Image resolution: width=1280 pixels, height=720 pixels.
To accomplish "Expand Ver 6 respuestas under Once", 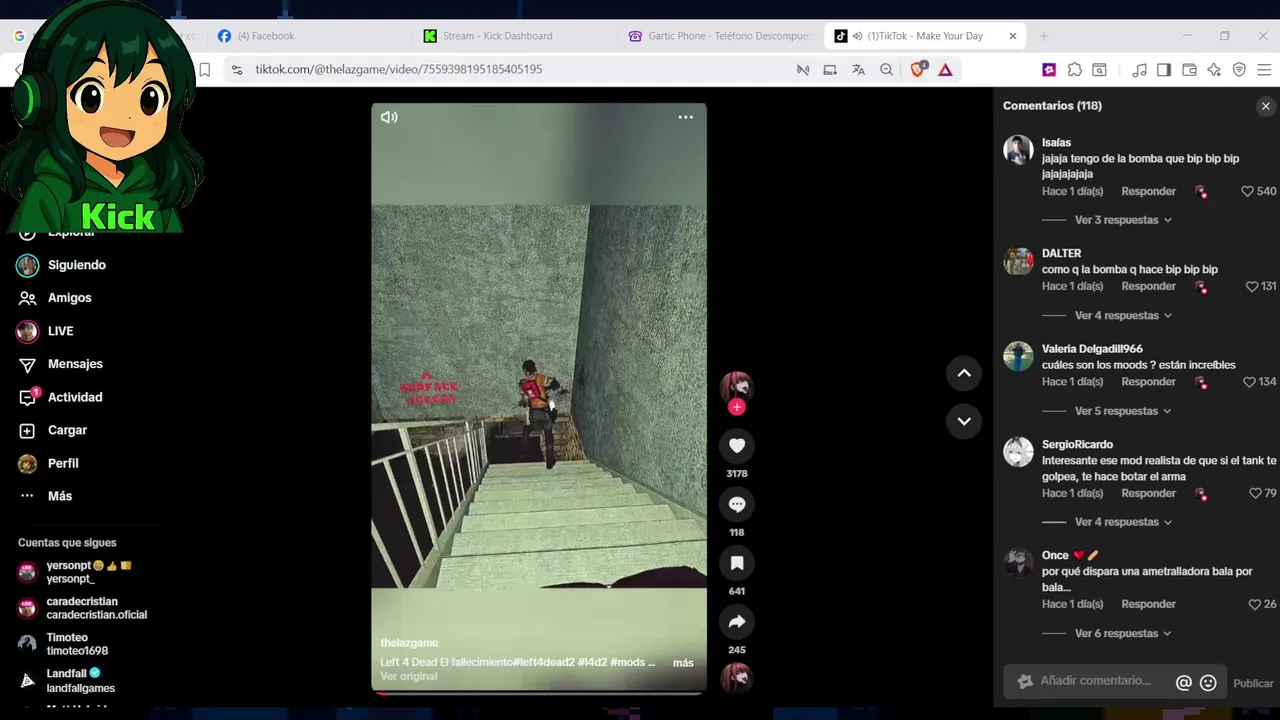I will click(x=1123, y=633).
